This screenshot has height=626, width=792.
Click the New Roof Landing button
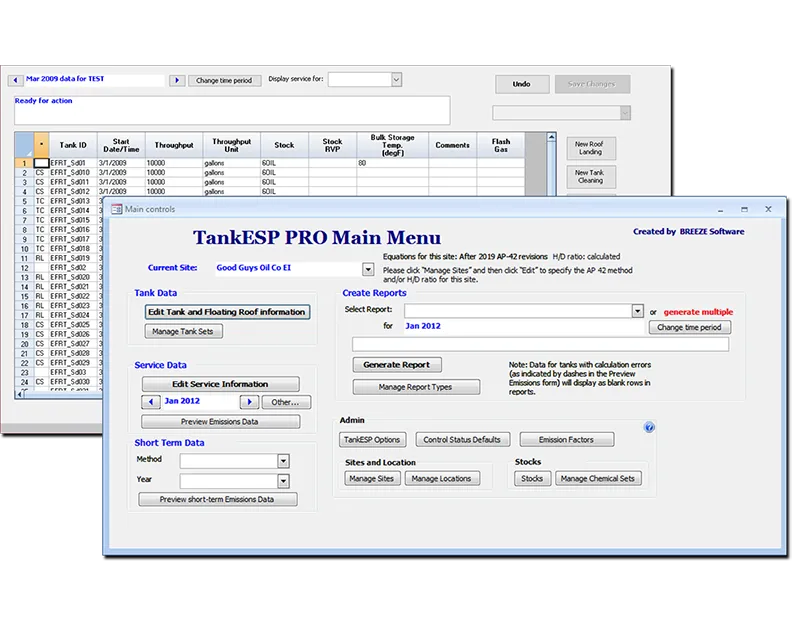coord(591,148)
